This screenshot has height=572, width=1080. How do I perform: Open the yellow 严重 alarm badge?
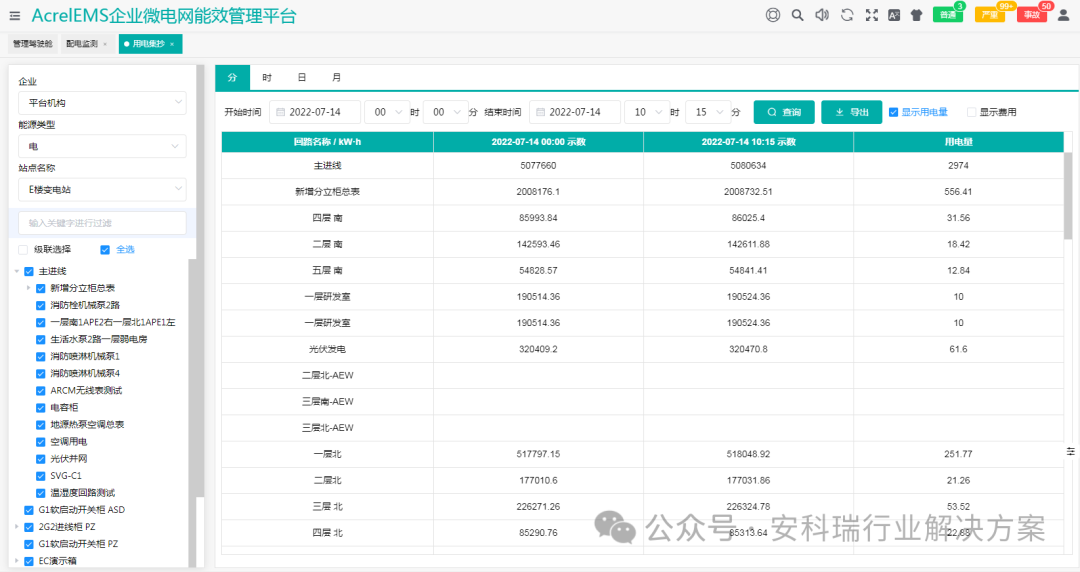coord(990,14)
